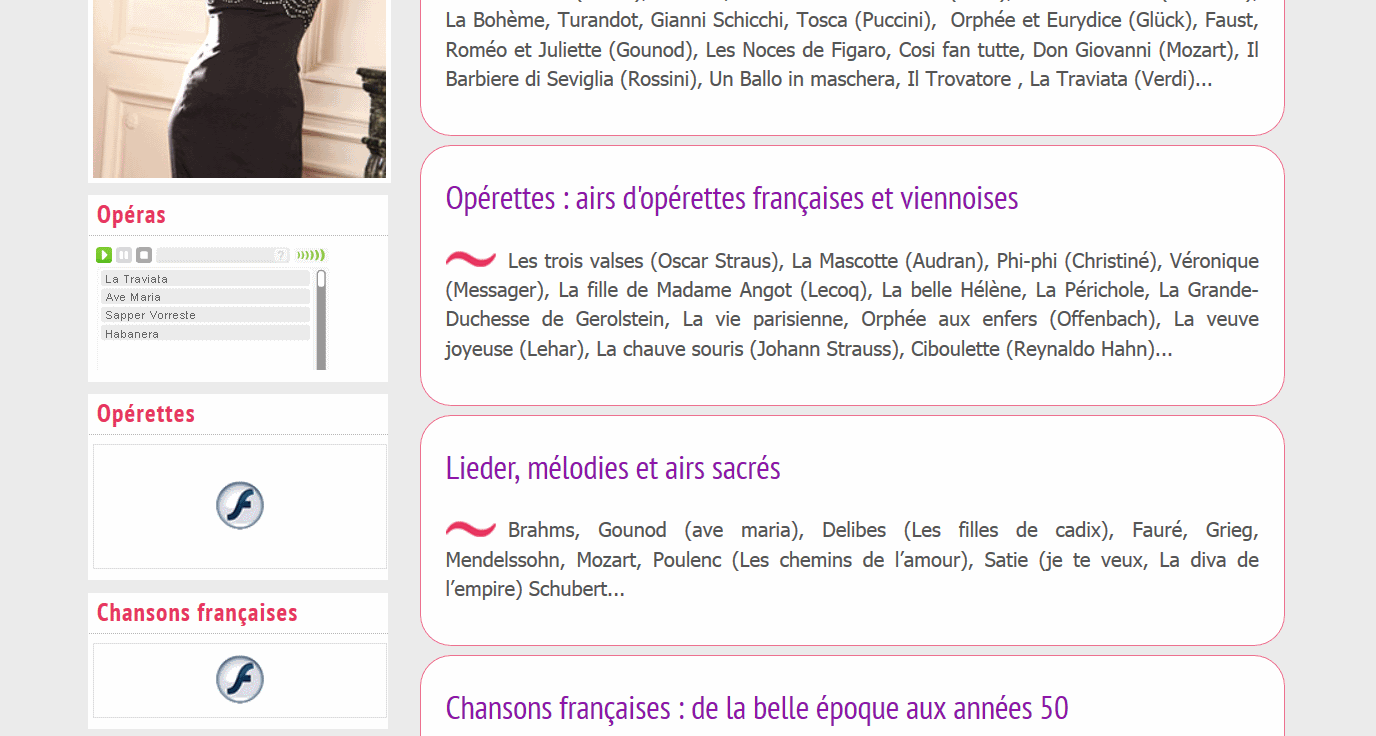
Task: Select the Ave Maria track
Action: pyautogui.click(x=205, y=297)
